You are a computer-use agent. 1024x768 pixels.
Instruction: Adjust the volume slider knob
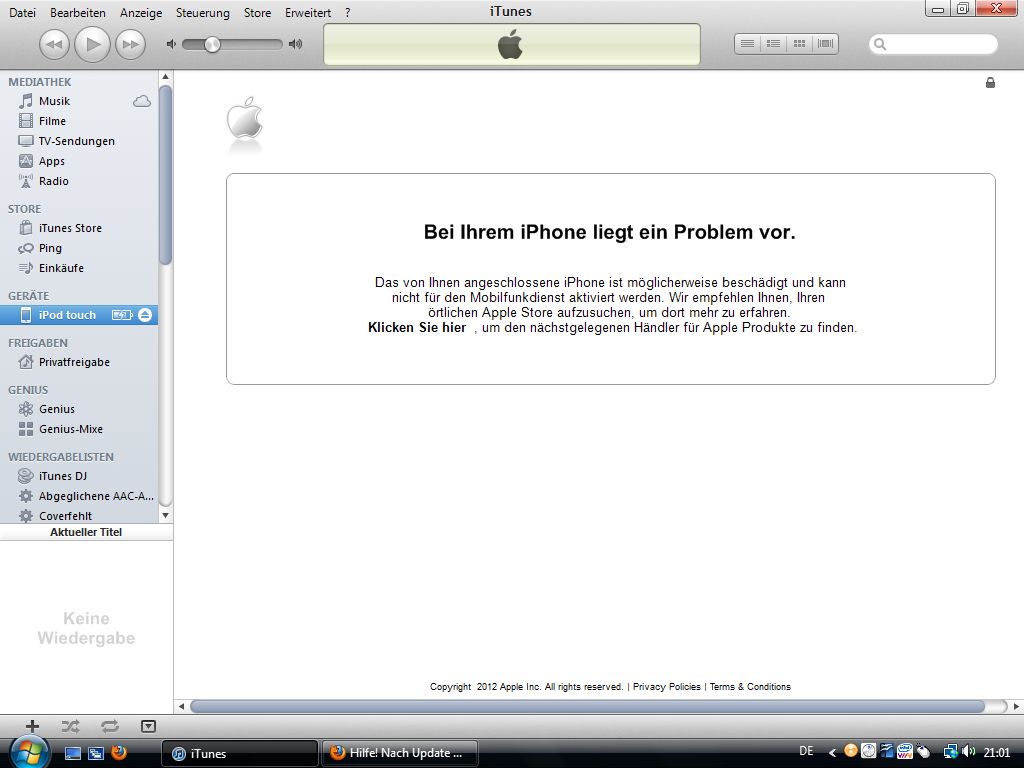click(x=212, y=44)
